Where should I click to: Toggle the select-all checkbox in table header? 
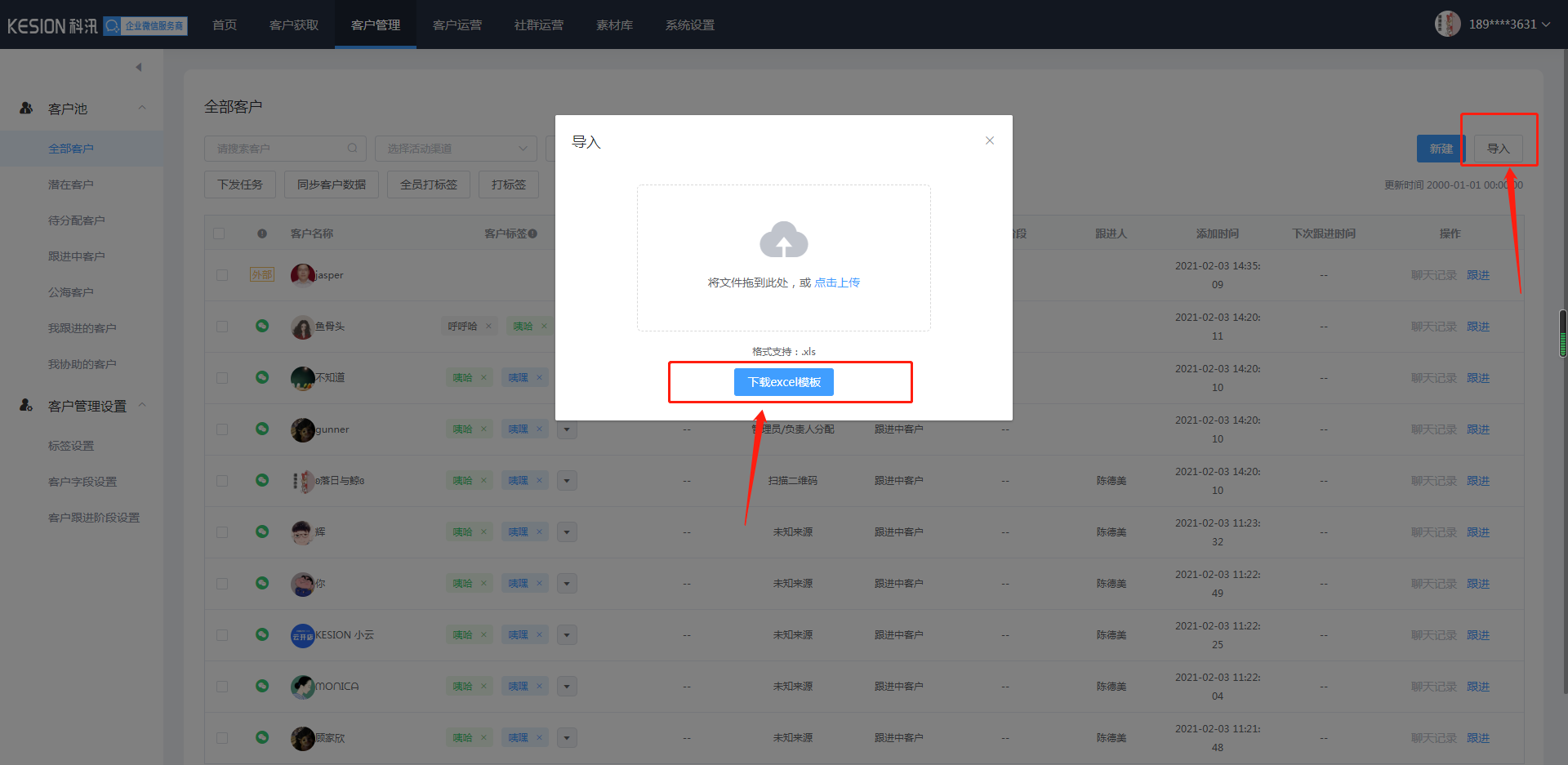(219, 234)
